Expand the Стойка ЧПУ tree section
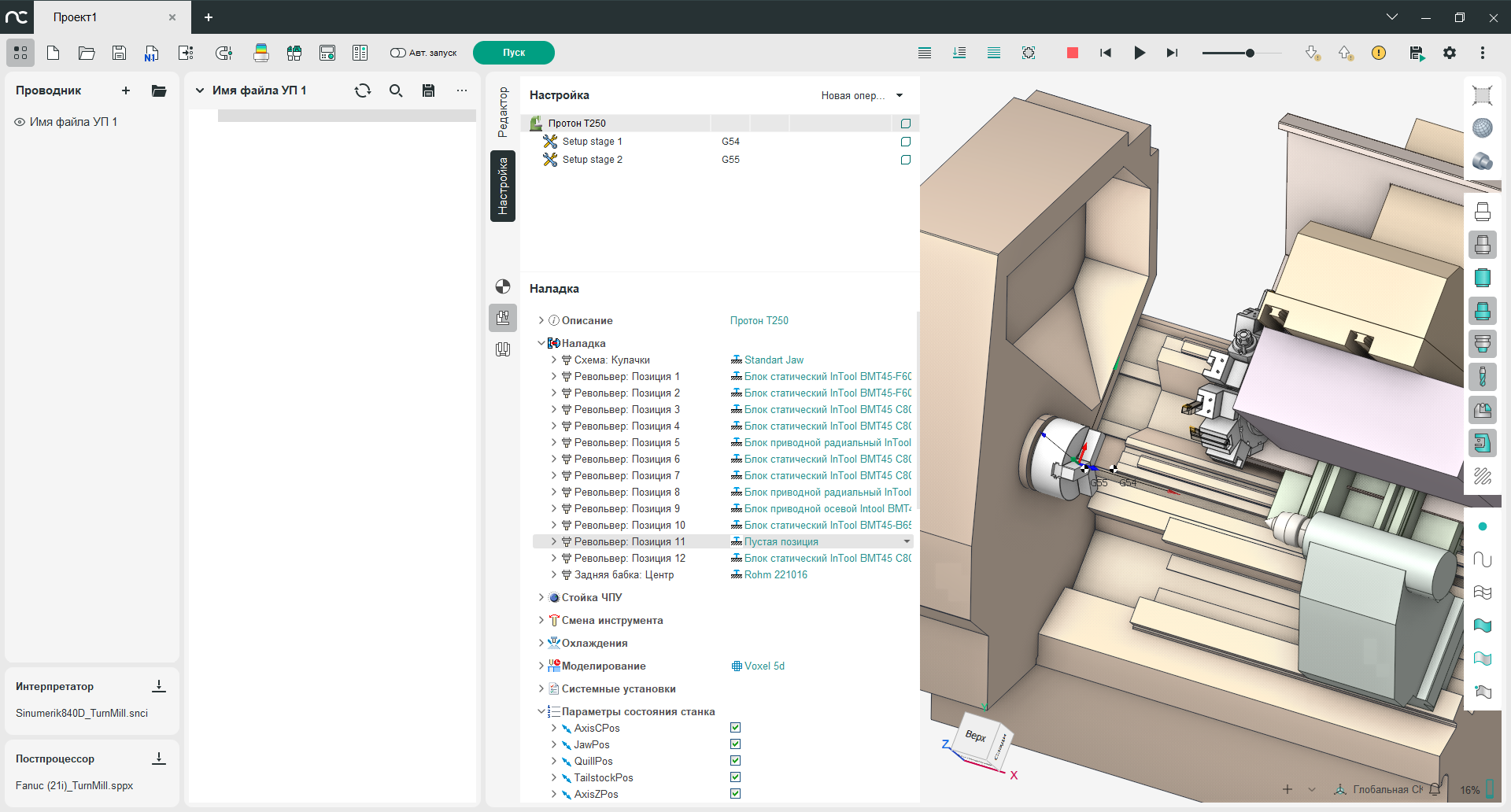Screen dimensions: 1511x812 [x=541, y=597]
